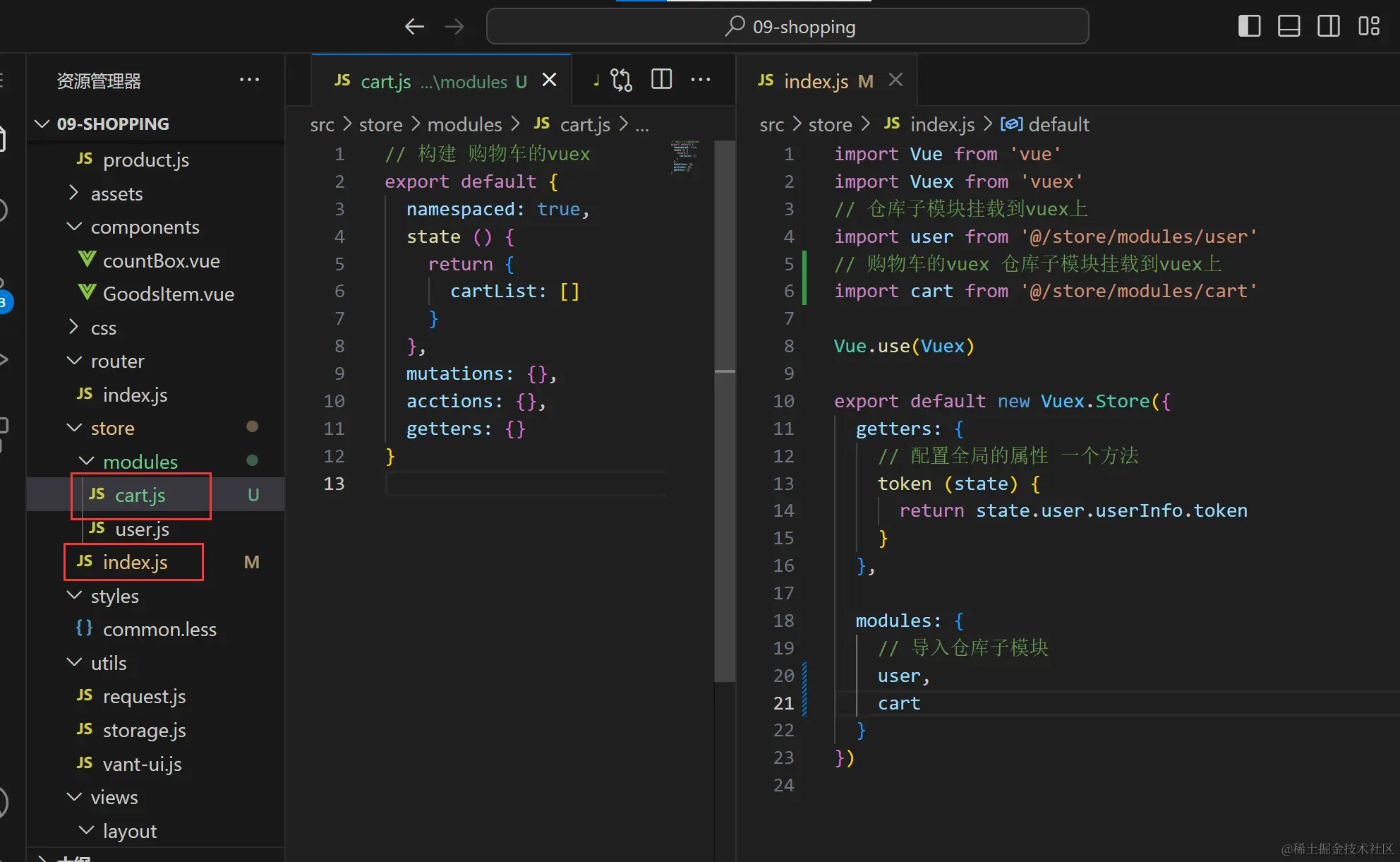Click line number 21 in index.js
1400x862 pixels.
pyautogui.click(x=783, y=703)
